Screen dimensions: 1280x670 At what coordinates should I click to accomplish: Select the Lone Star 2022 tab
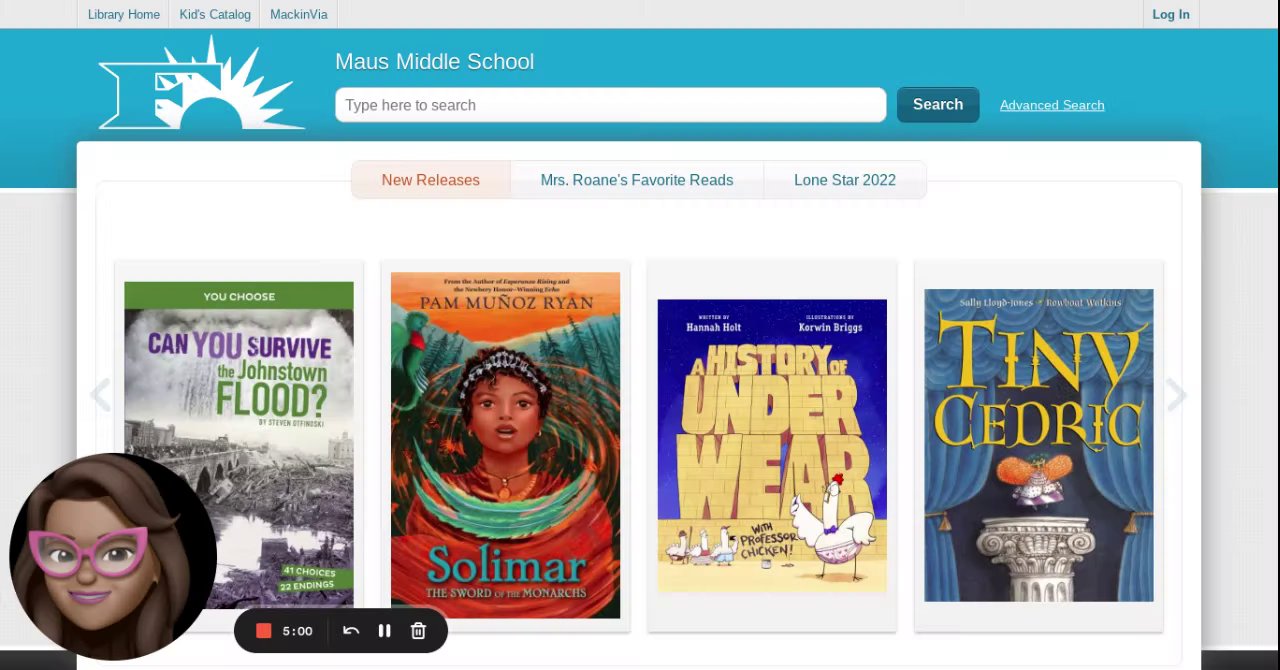pos(845,180)
